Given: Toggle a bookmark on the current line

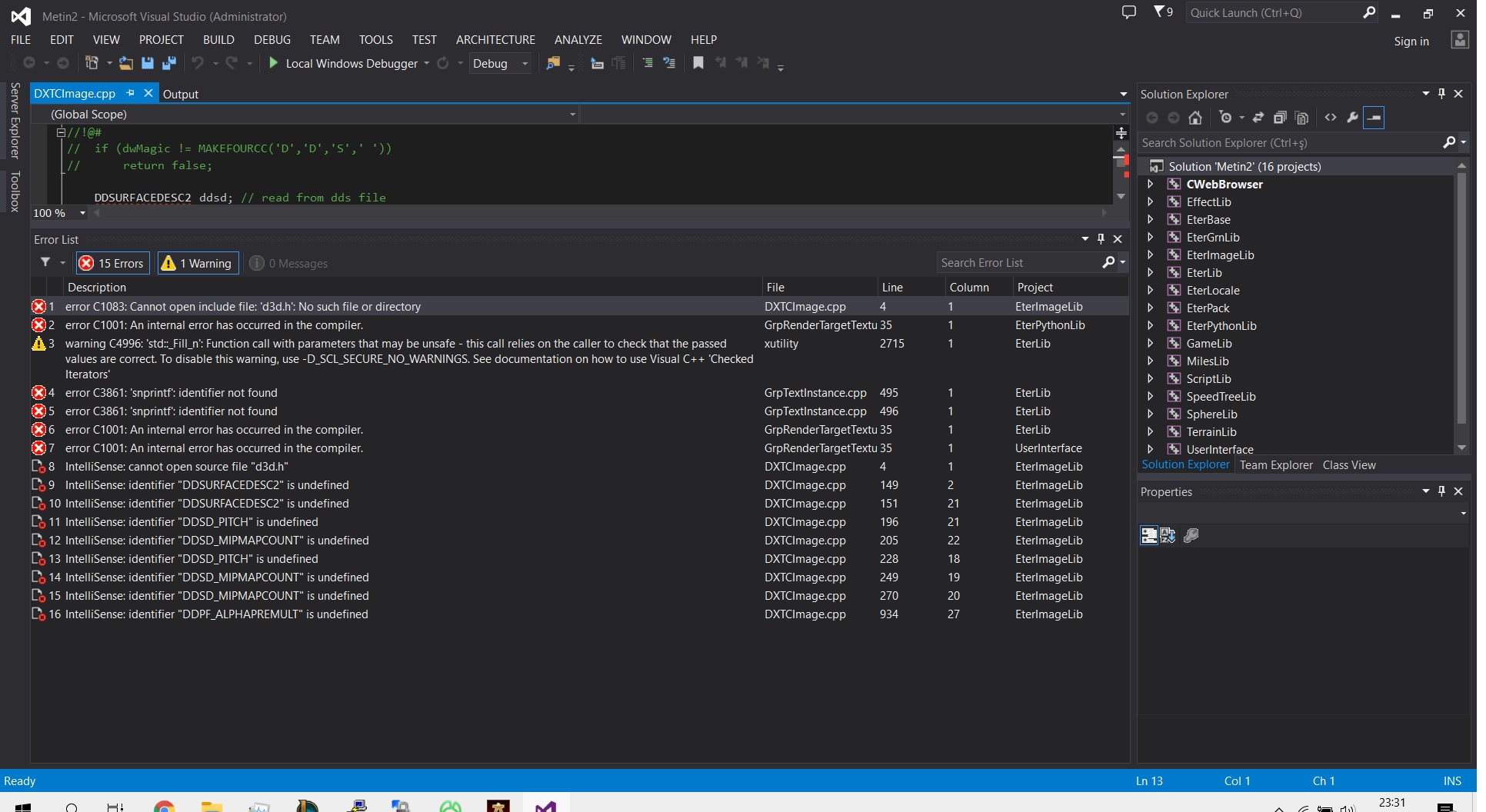Looking at the screenshot, I should (x=698, y=63).
